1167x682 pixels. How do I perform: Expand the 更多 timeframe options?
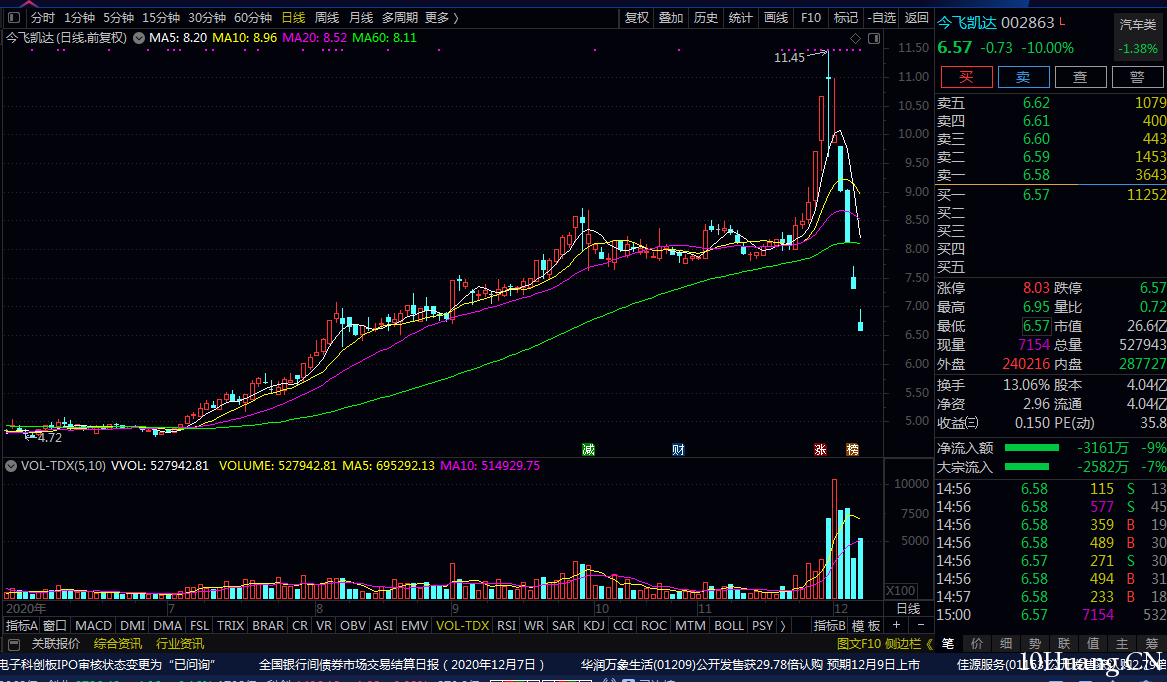441,18
